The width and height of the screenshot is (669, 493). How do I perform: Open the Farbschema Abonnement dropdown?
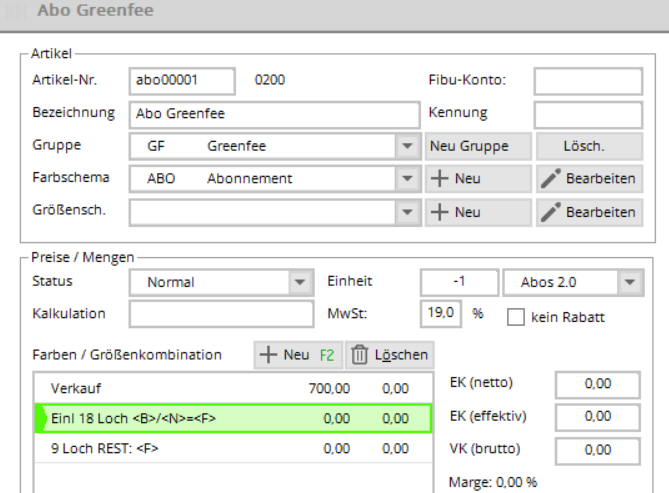coord(407,179)
